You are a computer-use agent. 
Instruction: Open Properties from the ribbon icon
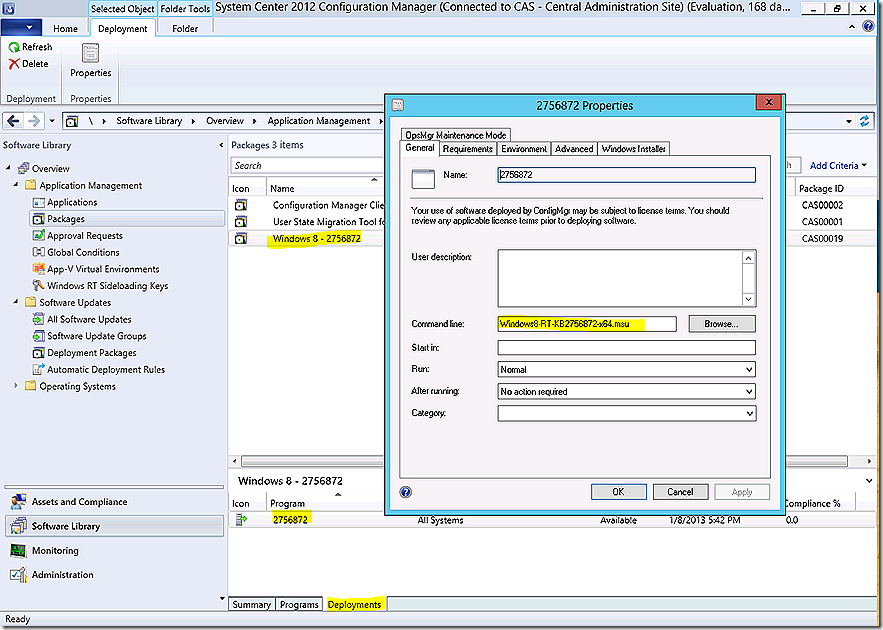click(90, 54)
